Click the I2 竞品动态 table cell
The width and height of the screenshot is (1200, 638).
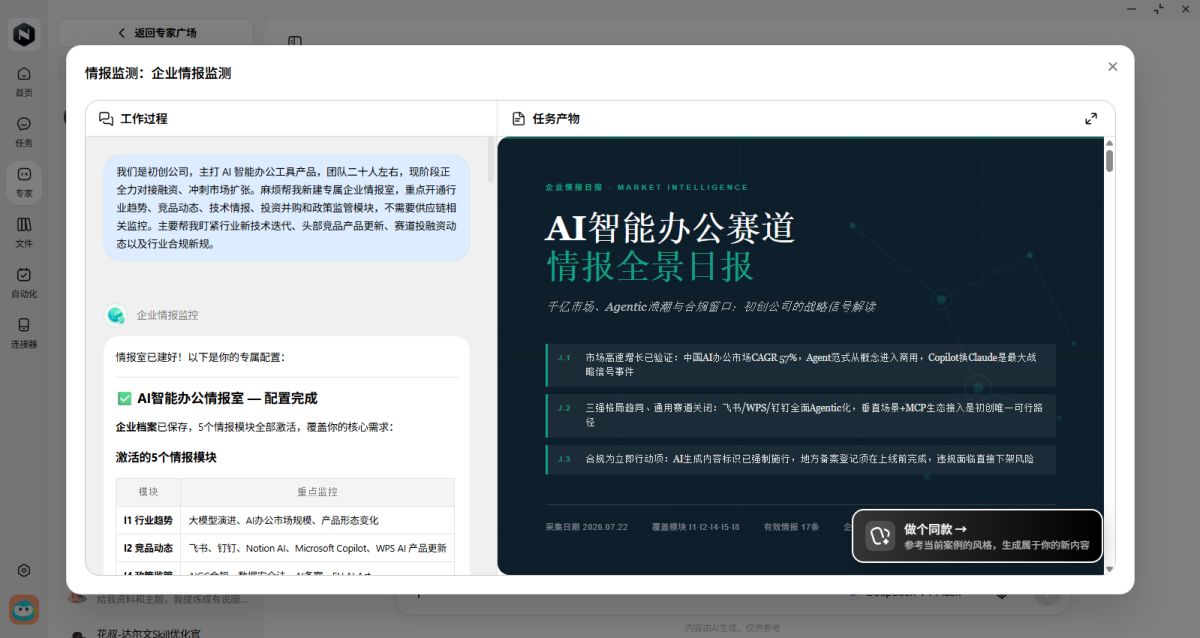click(x=148, y=548)
